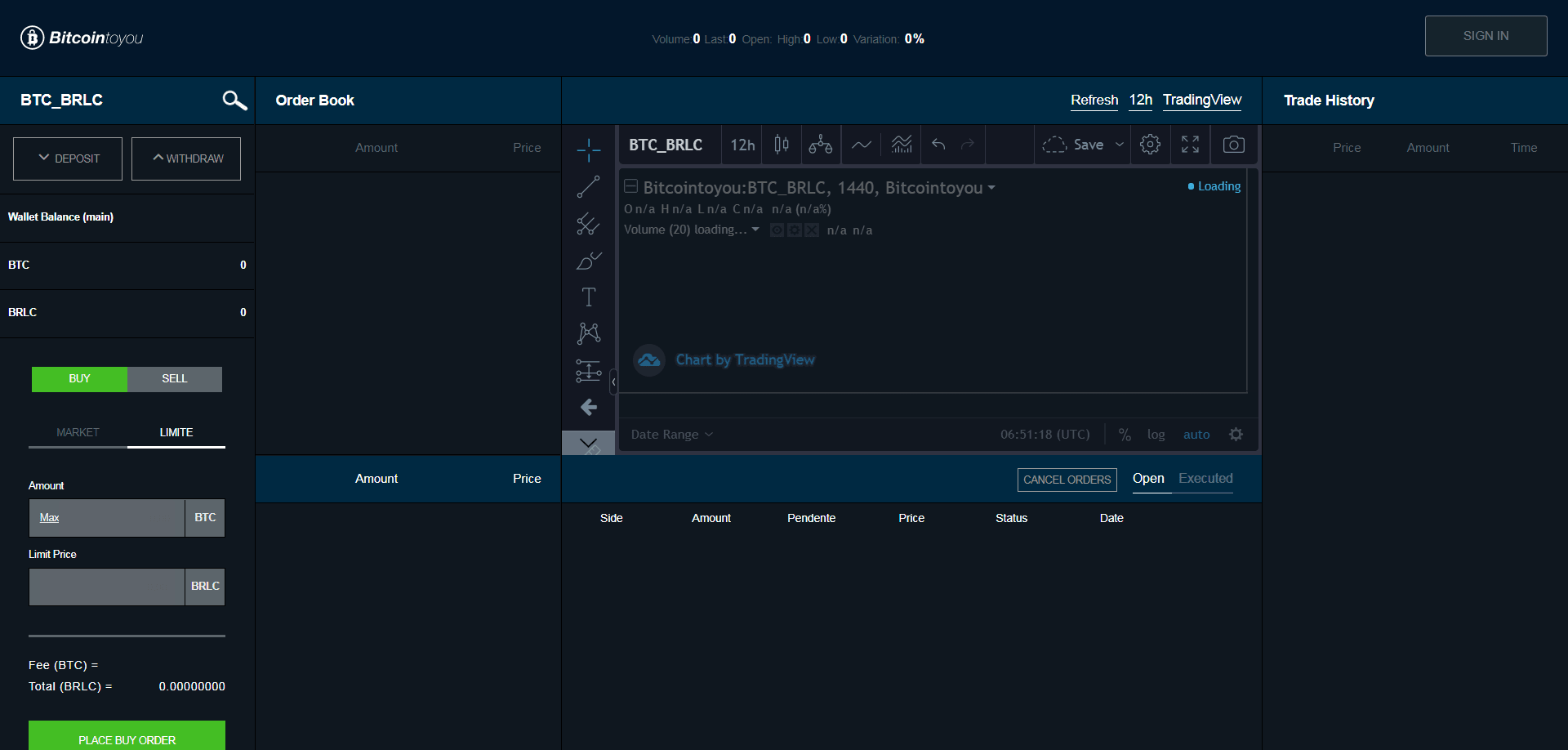Show Open orders tab
1568x750 pixels.
point(1148,480)
